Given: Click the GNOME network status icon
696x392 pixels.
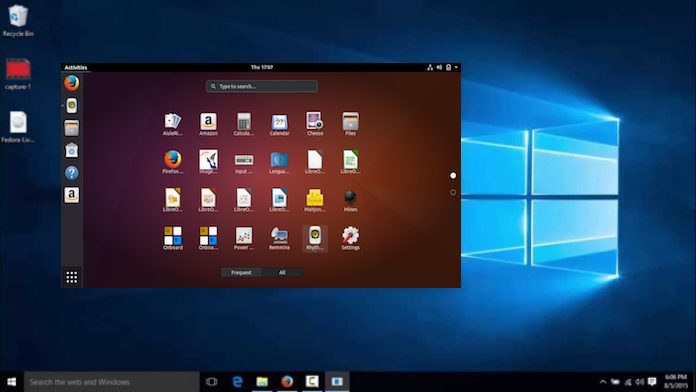Looking at the screenshot, I should click(430, 67).
